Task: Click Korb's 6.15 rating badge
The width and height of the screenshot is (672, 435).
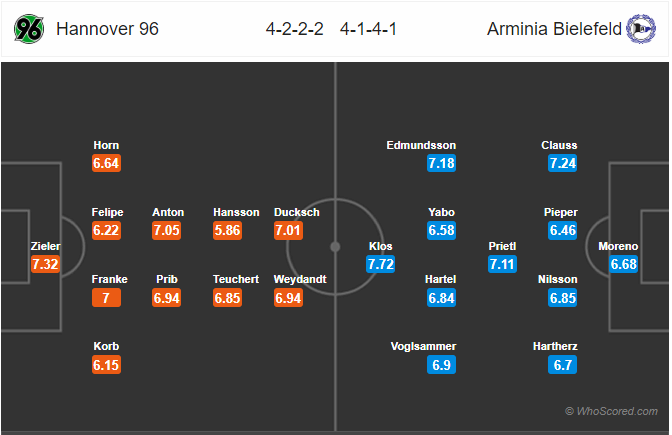Action: pyautogui.click(x=106, y=365)
